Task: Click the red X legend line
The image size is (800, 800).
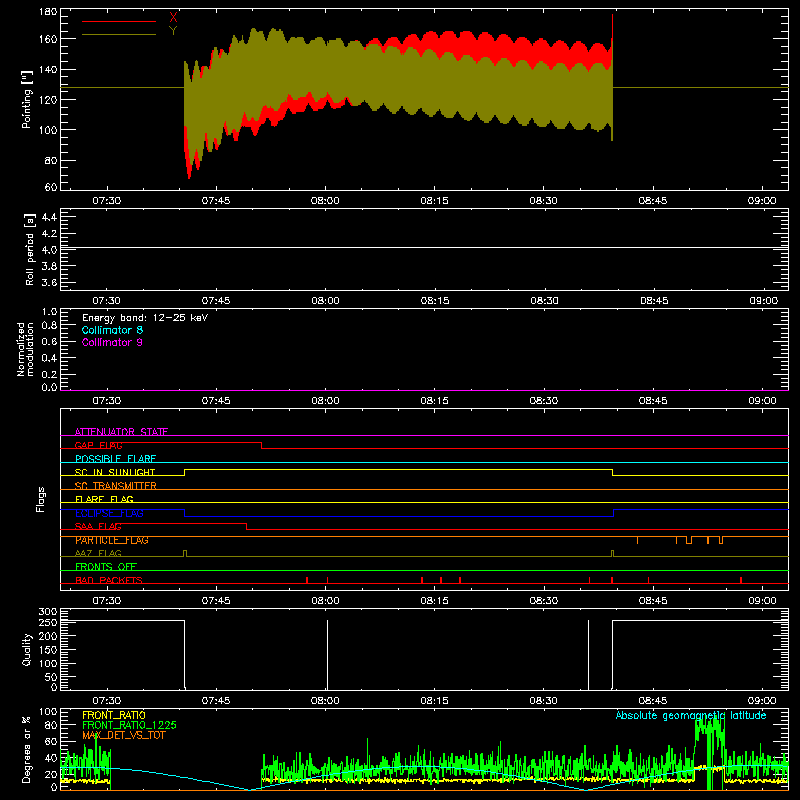Action: (118, 21)
